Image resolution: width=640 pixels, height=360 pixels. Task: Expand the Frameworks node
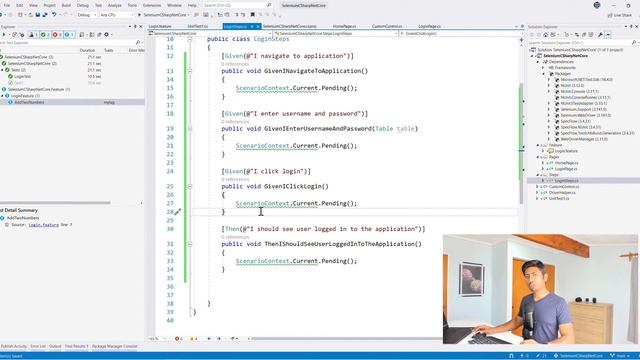pyautogui.click(x=544, y=68)
